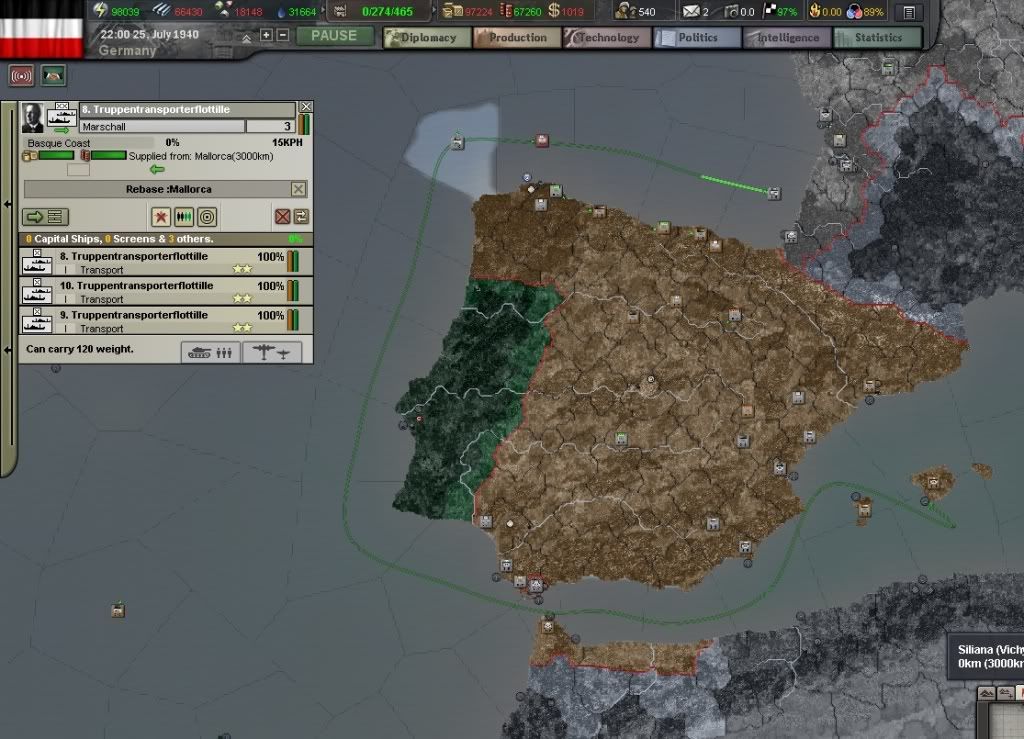The height and width of the screenshot is (739, 1024).
Task: Open the orders list button with green arrow
Action: click(x=45, y=217)
